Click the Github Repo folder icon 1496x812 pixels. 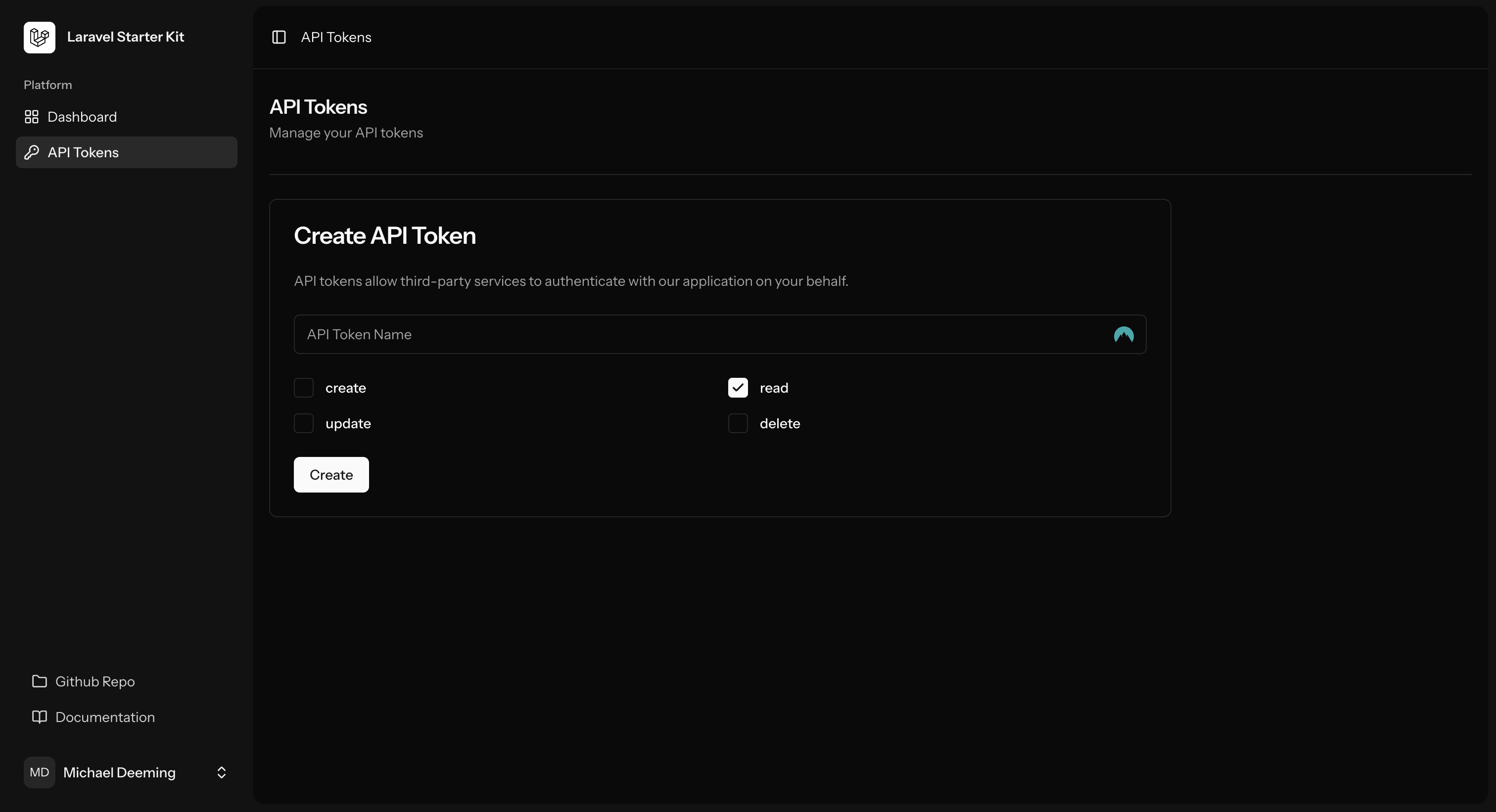(40, 681)
